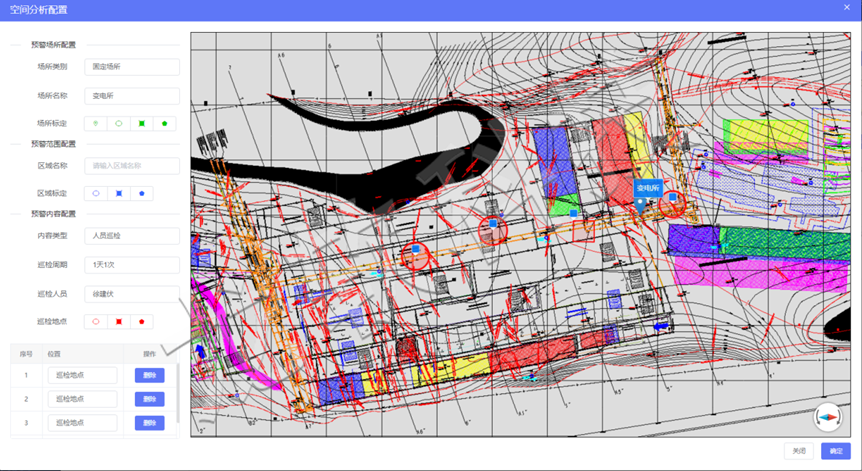This screenshot has height=471, width=862.
Task: Click the 区域名称 input field
Action: coord(132,165)
